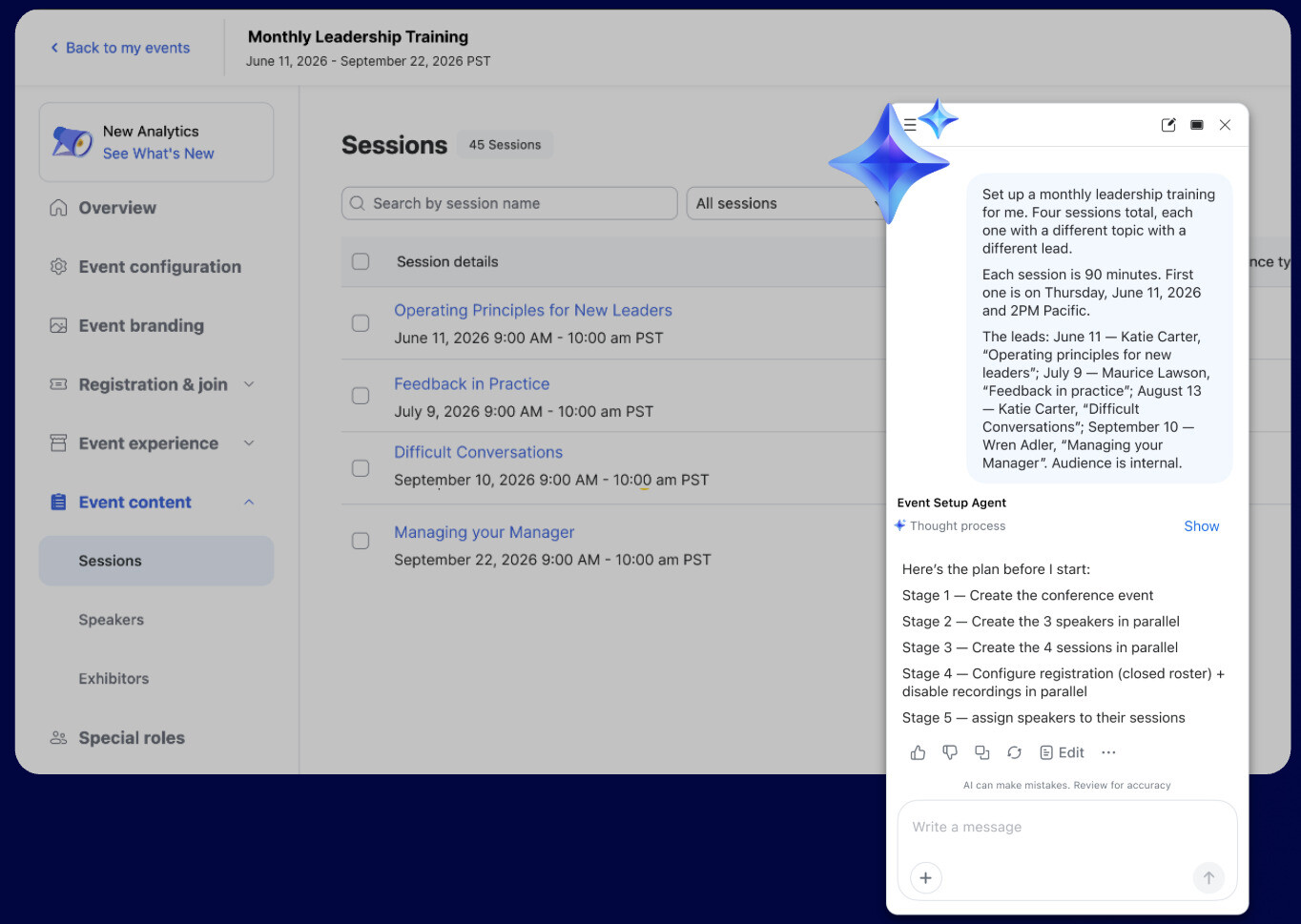The width and height of the screenshot is (1301, 924).
Task: Click the send message arrow button
Action: [x=1208, y=877]
